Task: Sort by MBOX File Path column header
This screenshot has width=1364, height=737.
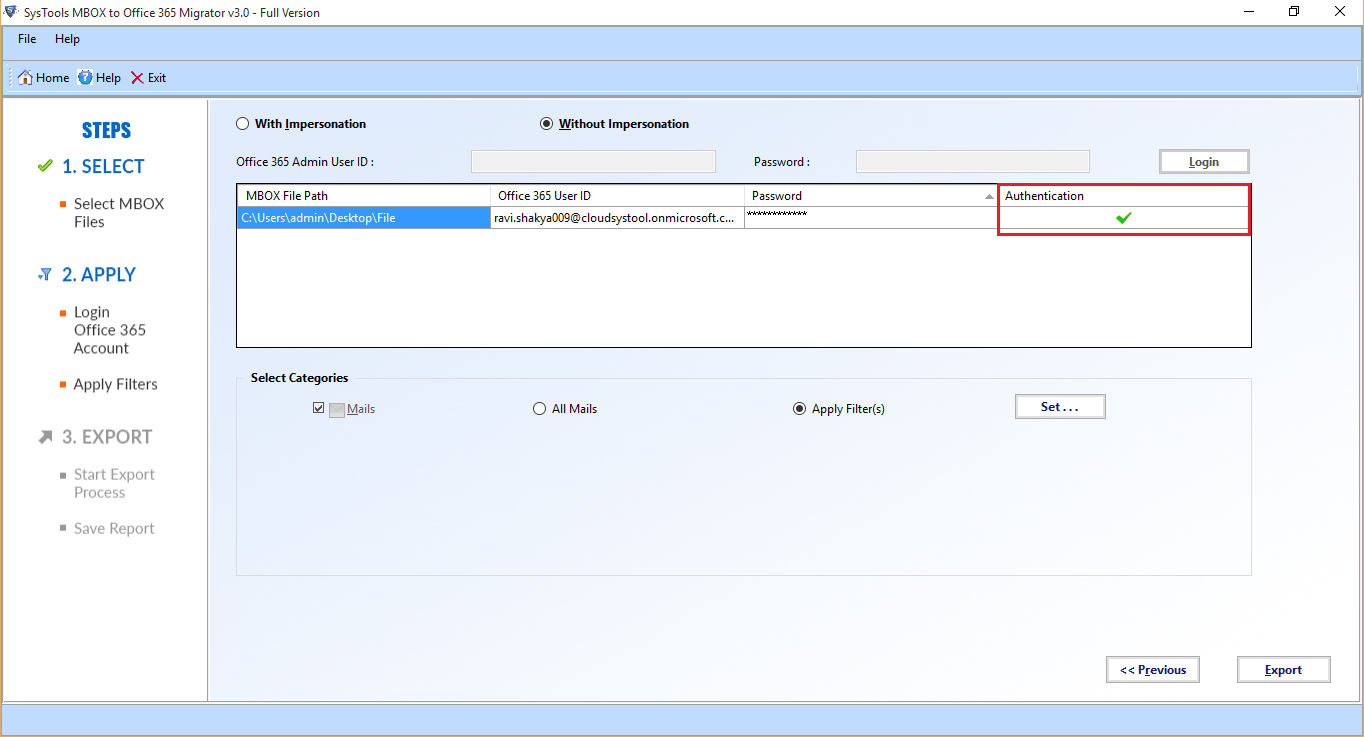Action: (x=364, y=196)
